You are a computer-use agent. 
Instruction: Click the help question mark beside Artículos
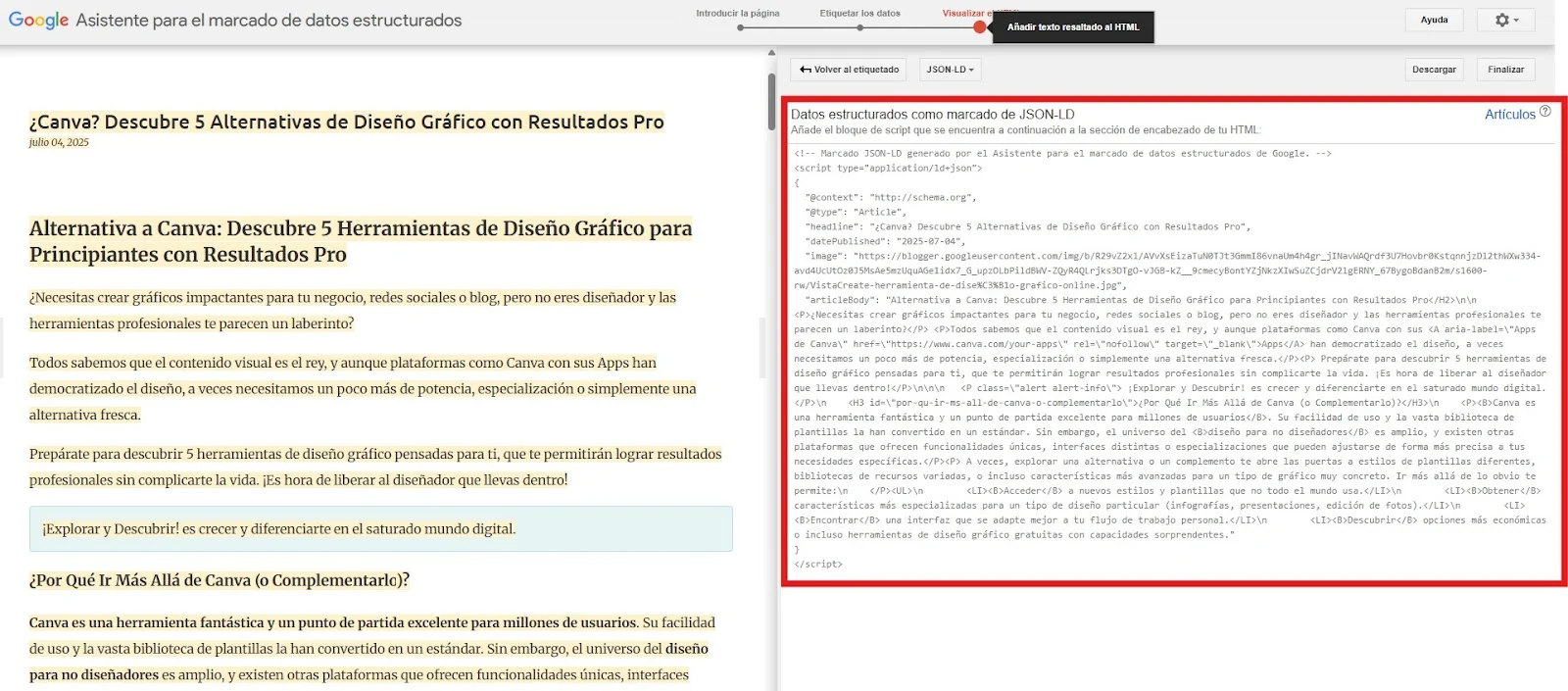point(1545,112)
